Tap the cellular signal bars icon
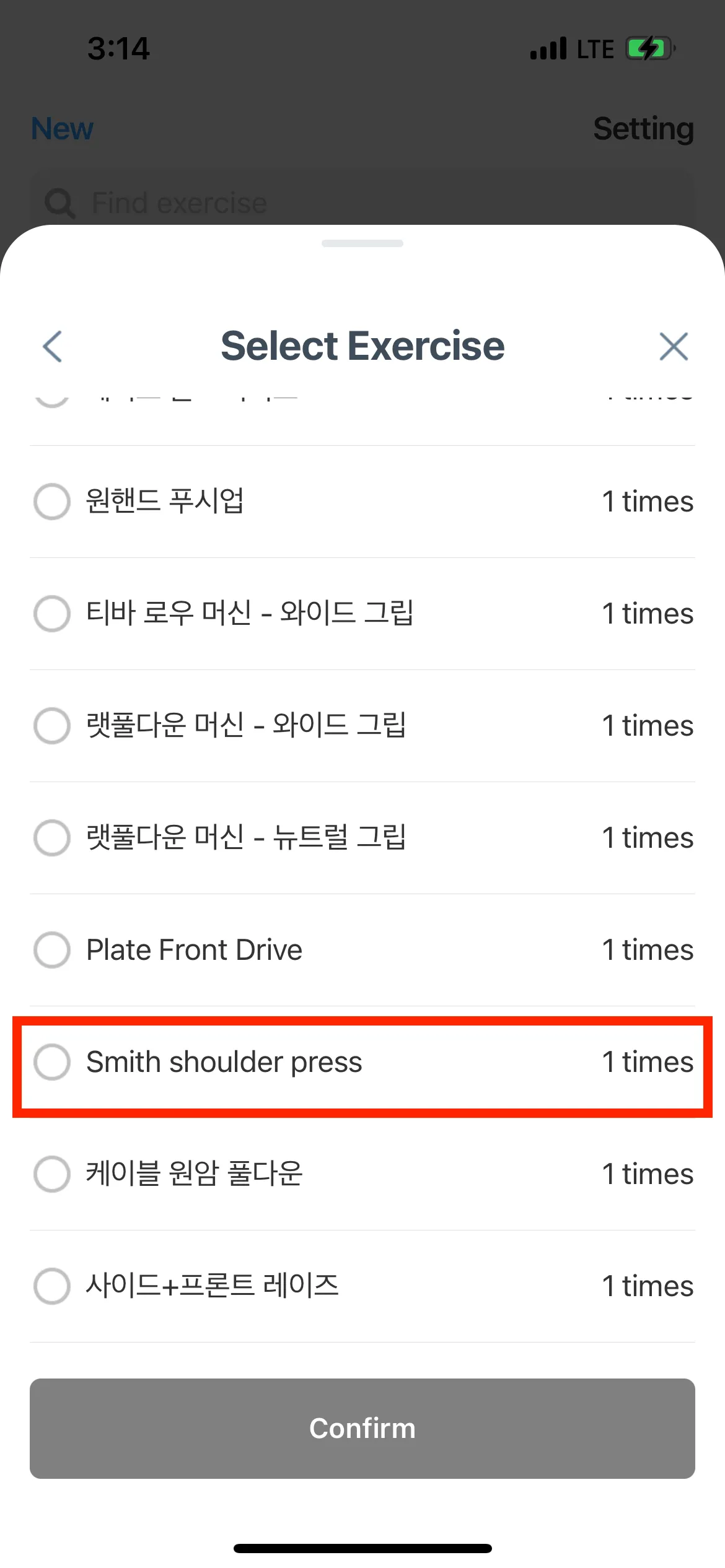The height and width of the screenshot is (1568, 725). (x=548, y=48)
